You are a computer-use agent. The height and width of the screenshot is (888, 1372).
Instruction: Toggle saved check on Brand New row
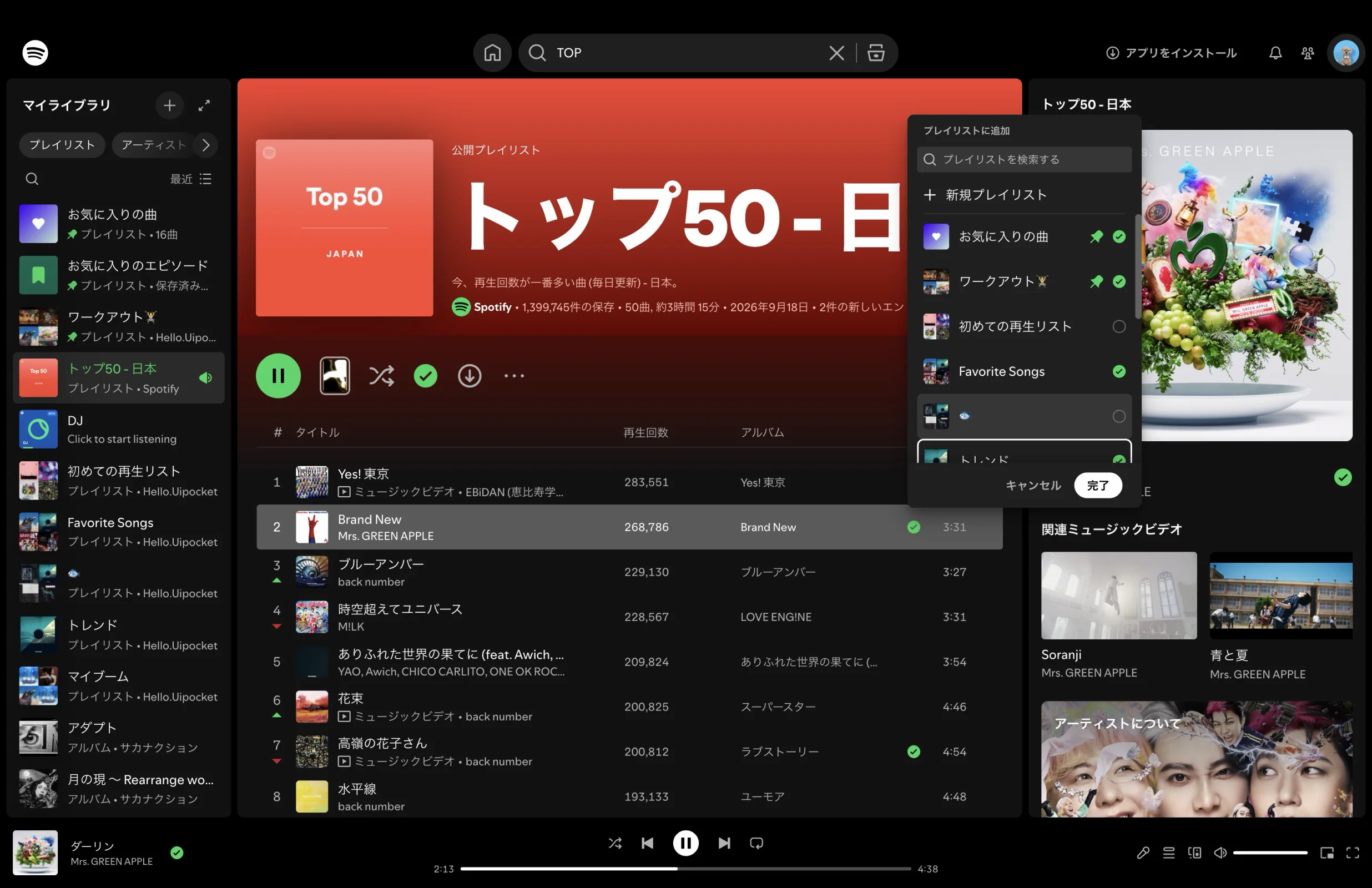[914, 527]
